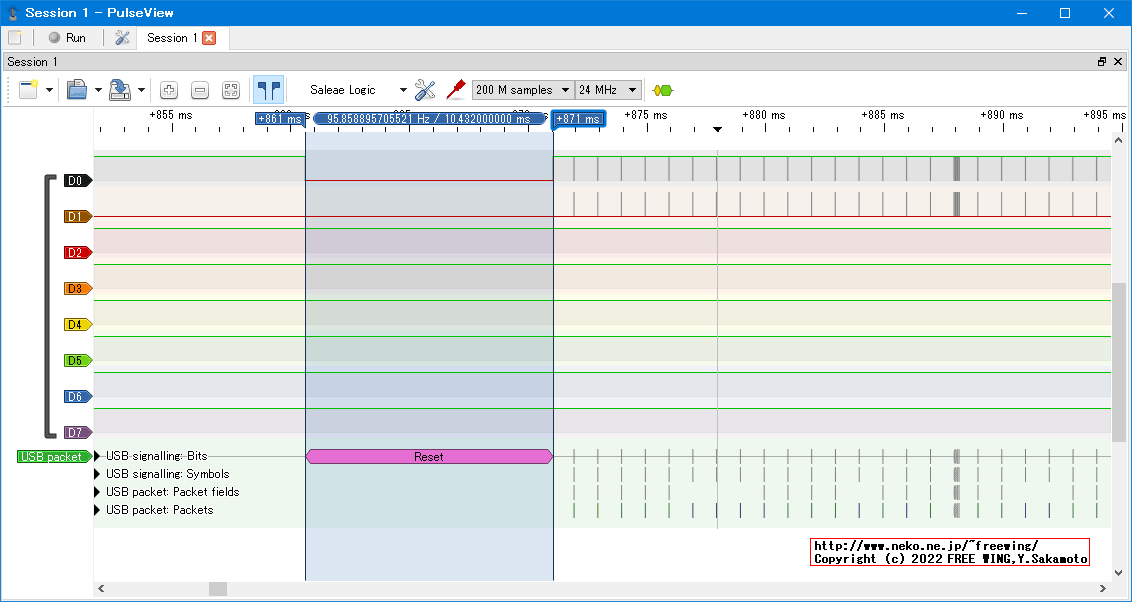Expand the USB signalling: Bits row

tap(98, 456)
